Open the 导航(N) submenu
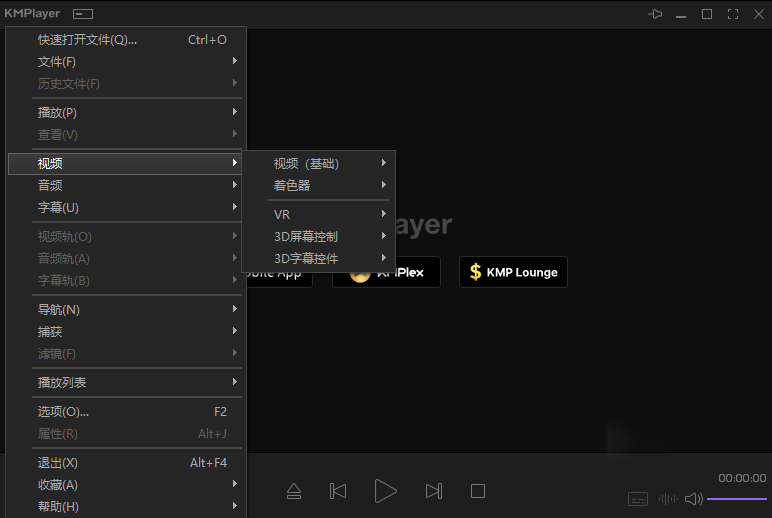The height and width of the screenshot is (518, 772). pyautogui.click(x=126, y=310)
